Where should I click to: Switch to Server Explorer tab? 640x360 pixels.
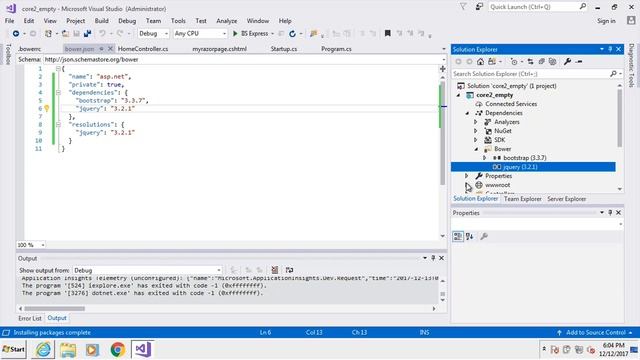tap(567, 199)
